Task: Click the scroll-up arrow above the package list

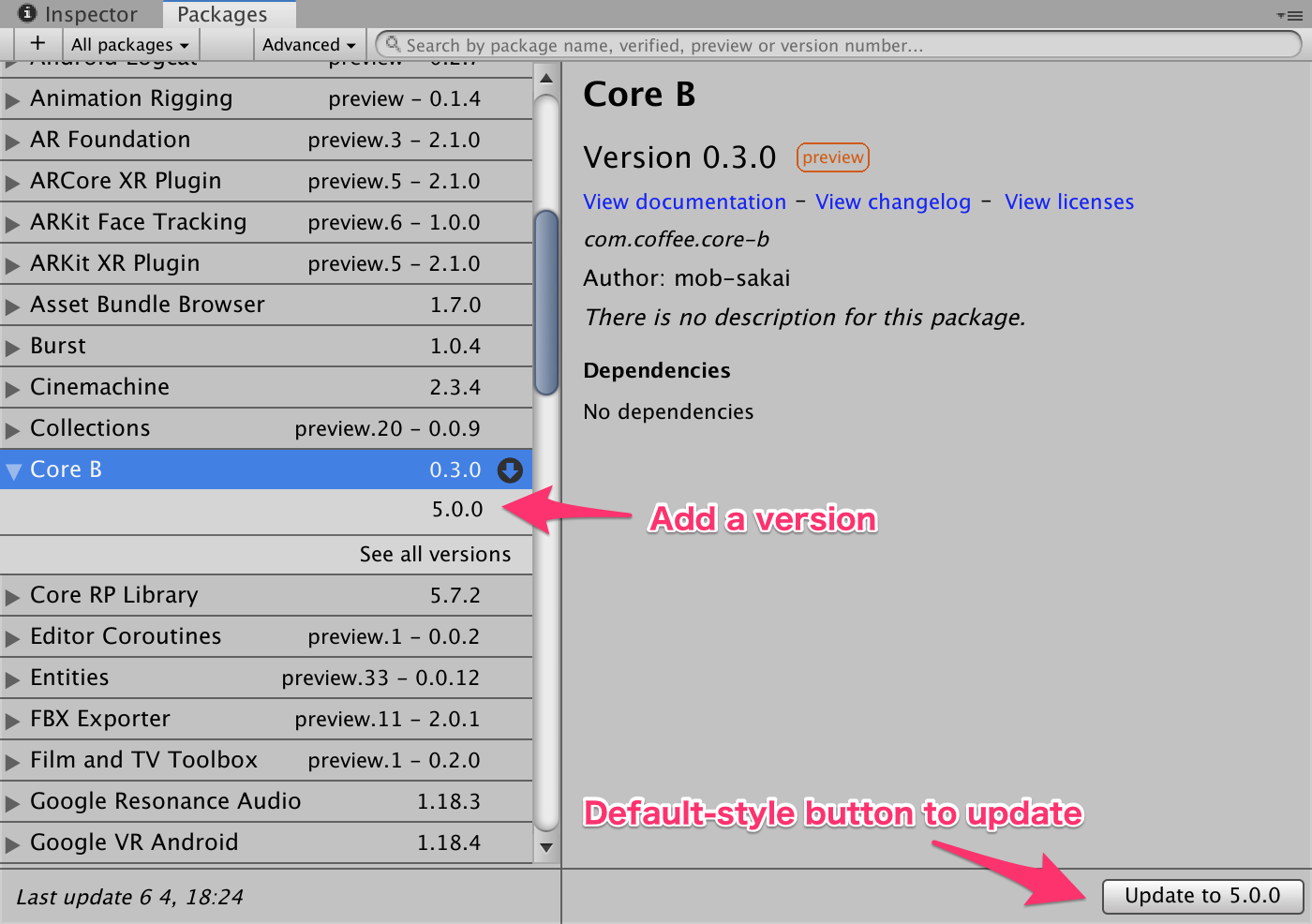Action: tap(546, 77)
